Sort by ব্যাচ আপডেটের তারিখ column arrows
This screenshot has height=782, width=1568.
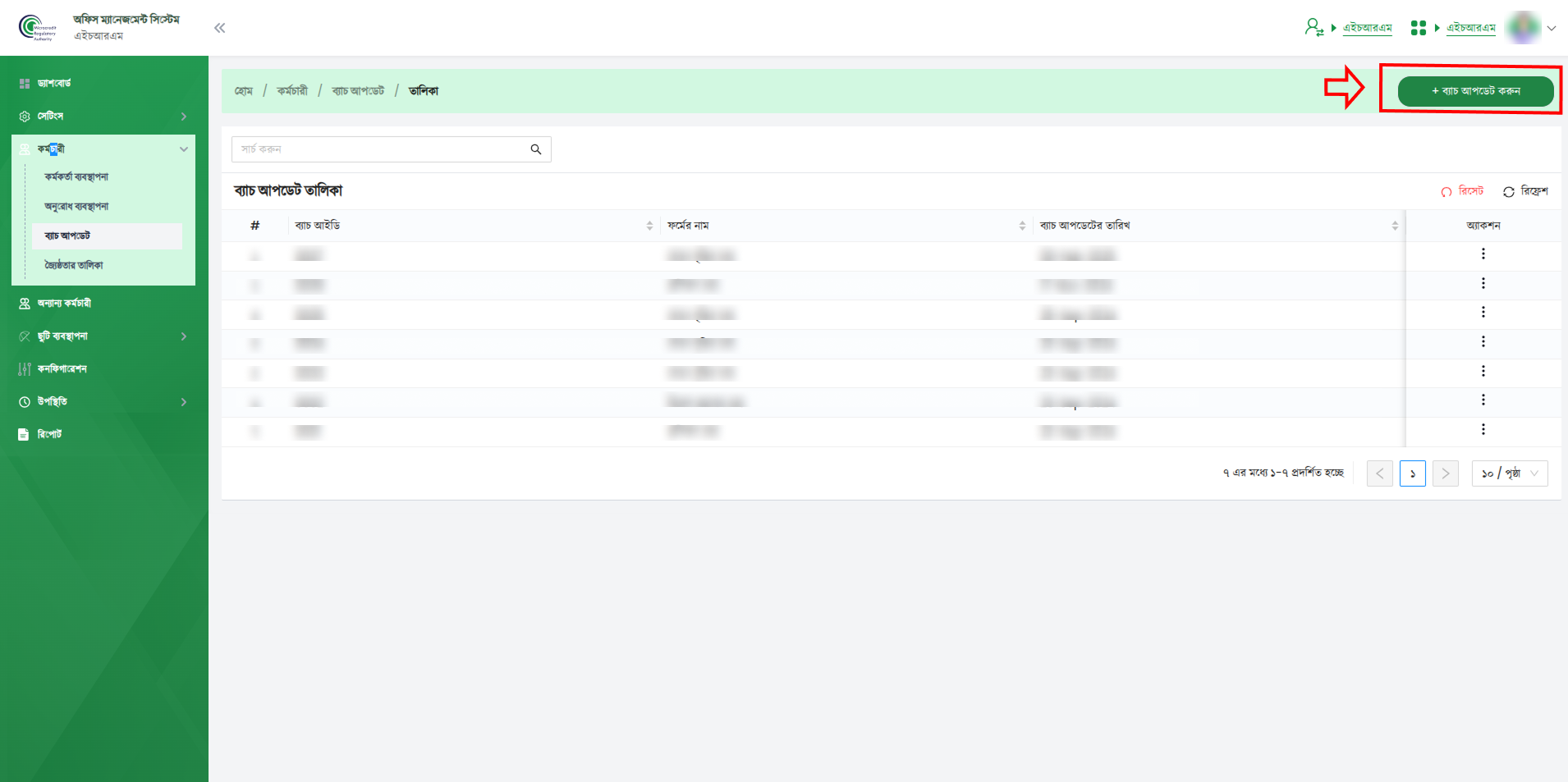pyautogui.click(x=1395, y=226)
